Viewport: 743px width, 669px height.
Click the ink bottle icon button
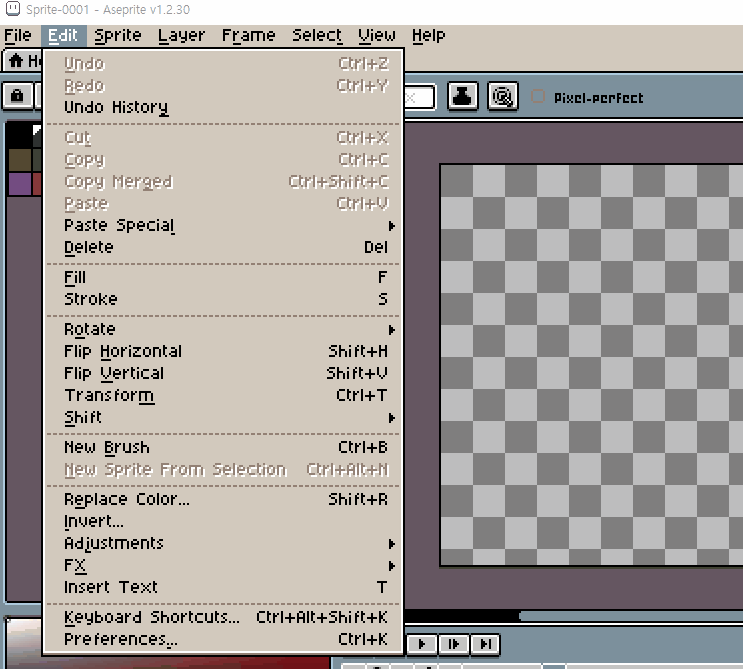462,97
